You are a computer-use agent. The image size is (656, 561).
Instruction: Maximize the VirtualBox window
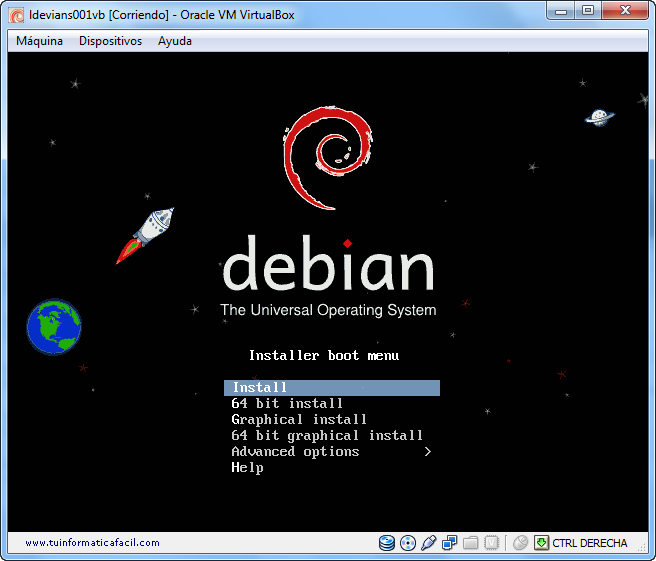coord(588,11)
